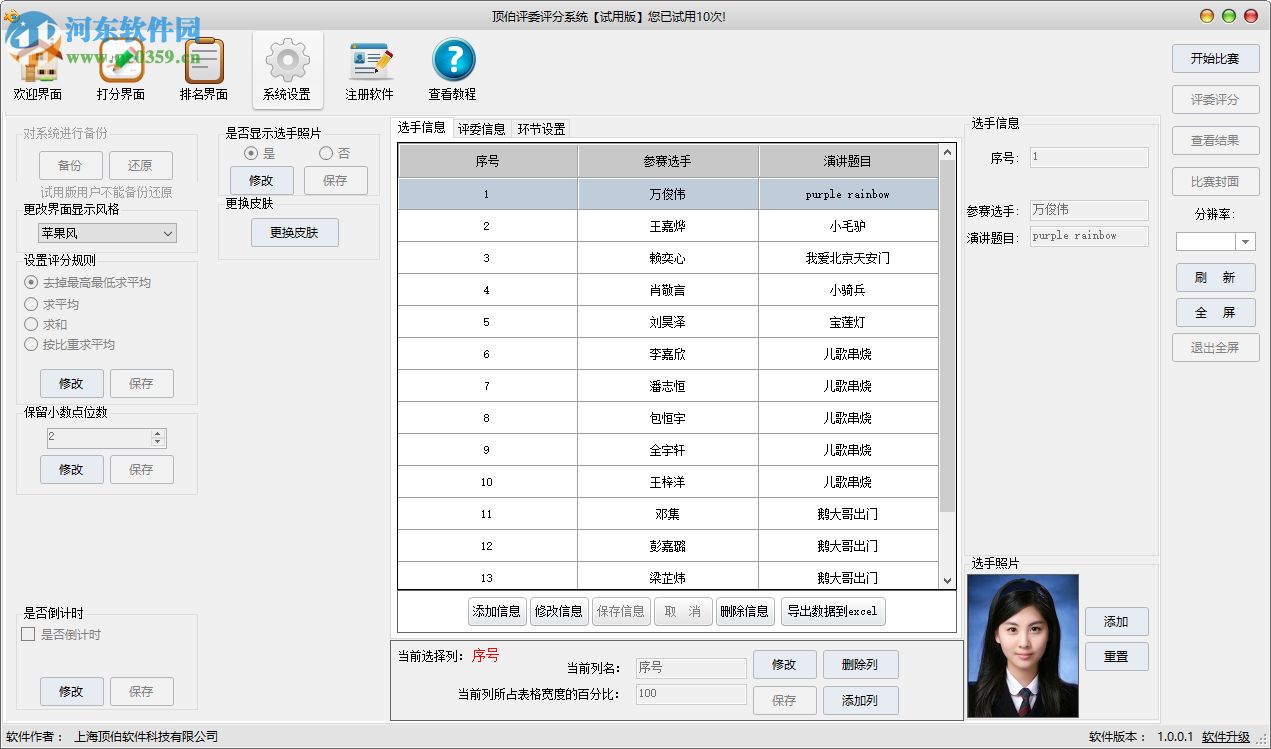Open 系统设置 system settings

click(x=287, y=68)
